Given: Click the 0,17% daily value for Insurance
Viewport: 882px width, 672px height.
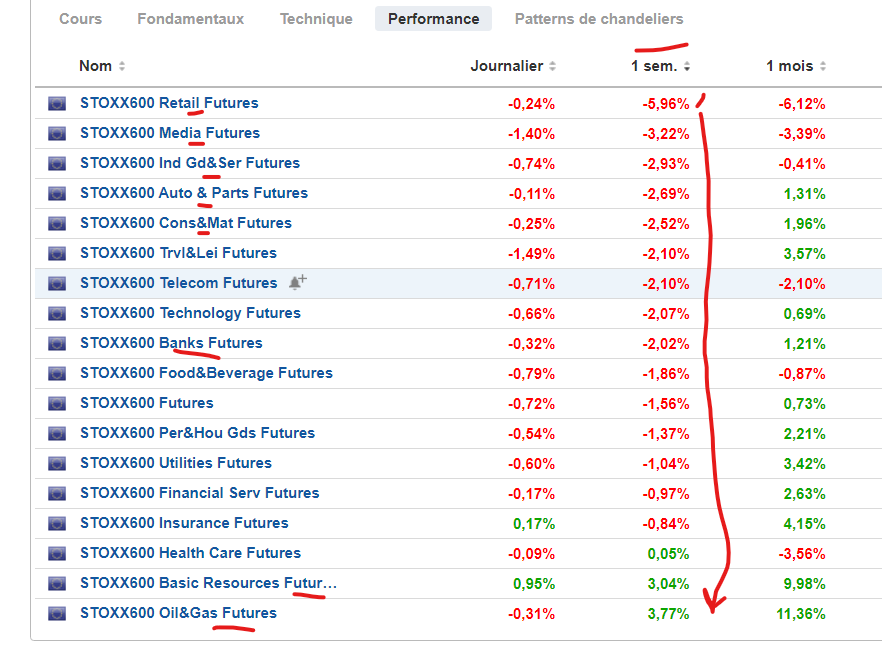Looking at the screenshot, I should (x=534, y=524).
